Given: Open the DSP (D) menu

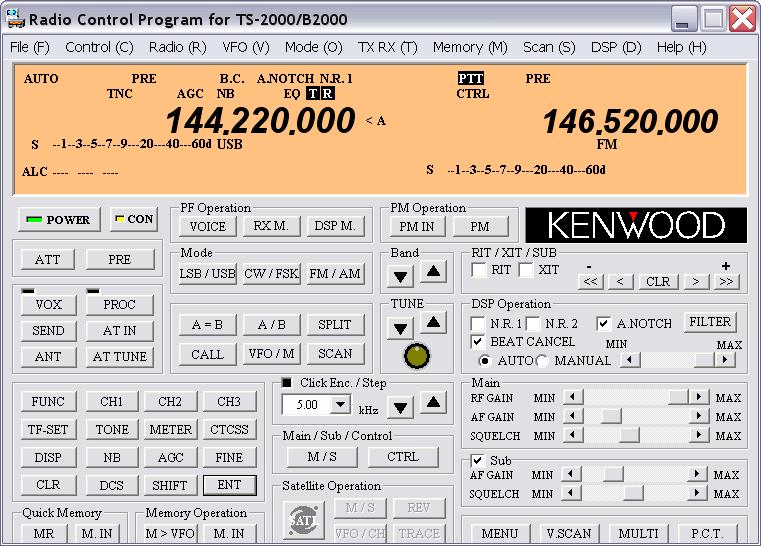Looking at the screenshot, I should (x=616, y=47).
